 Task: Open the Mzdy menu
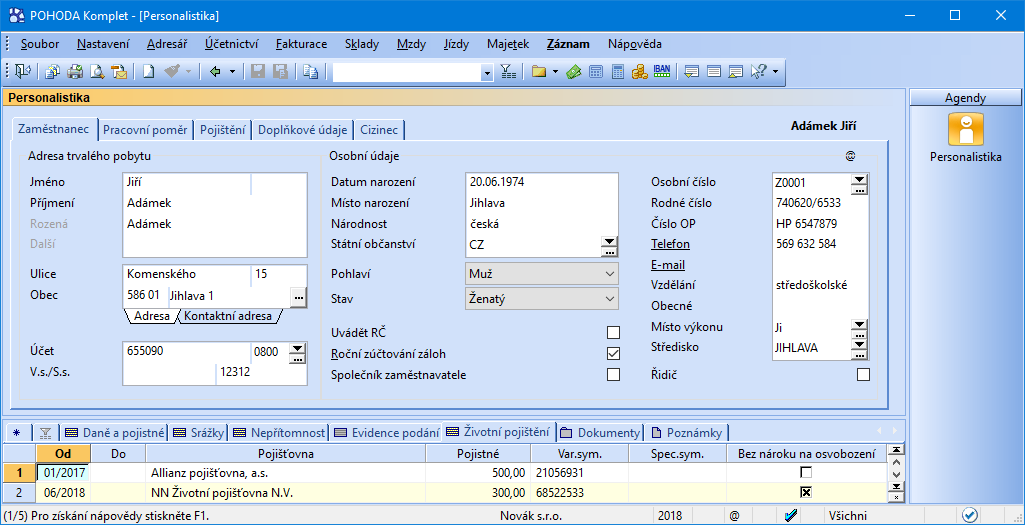pyautogui.click(x=411, y=44)
